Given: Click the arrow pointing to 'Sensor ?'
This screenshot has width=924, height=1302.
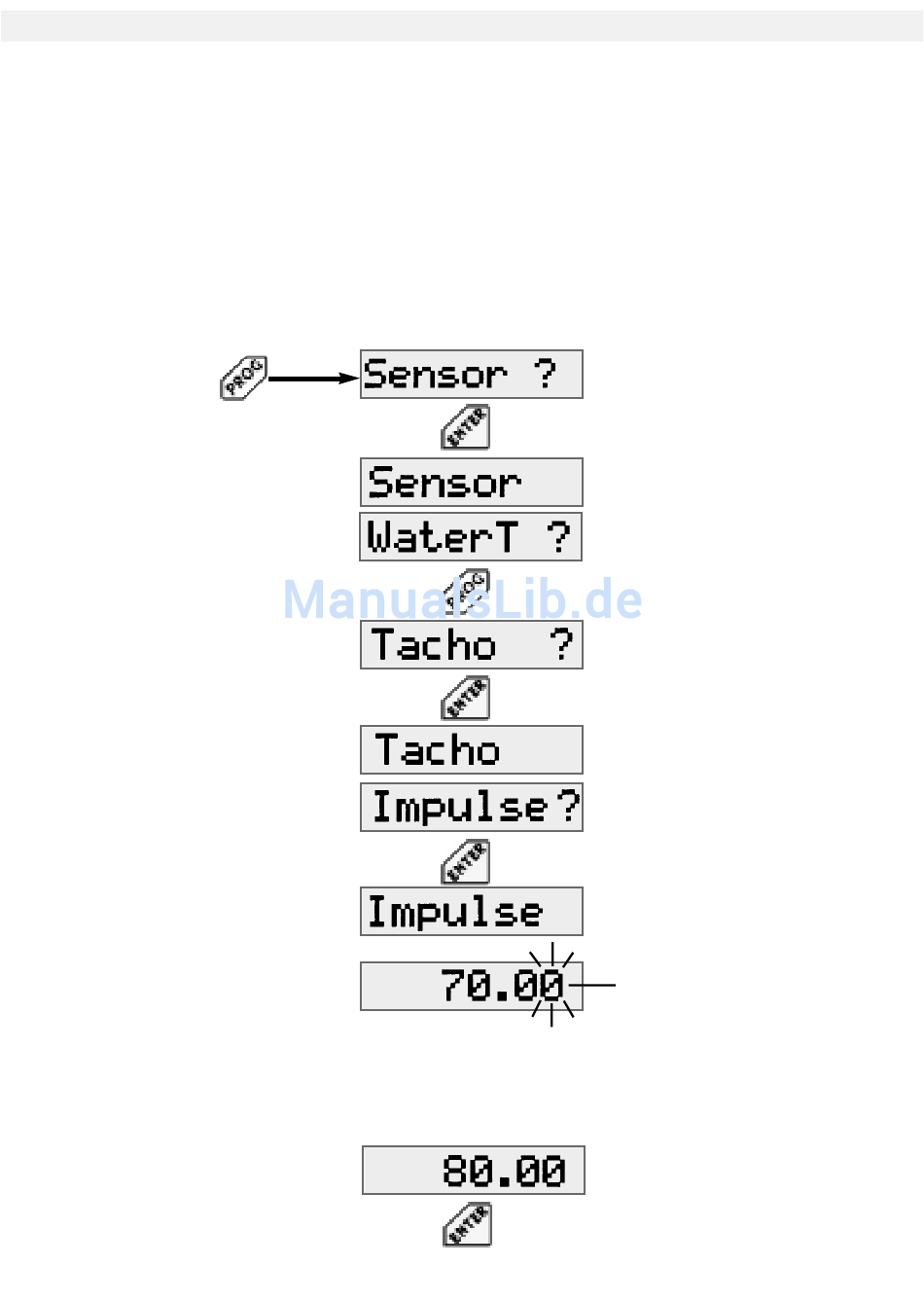Looking at the screenshot, I should pyautogui.click(x=313, y=379).
